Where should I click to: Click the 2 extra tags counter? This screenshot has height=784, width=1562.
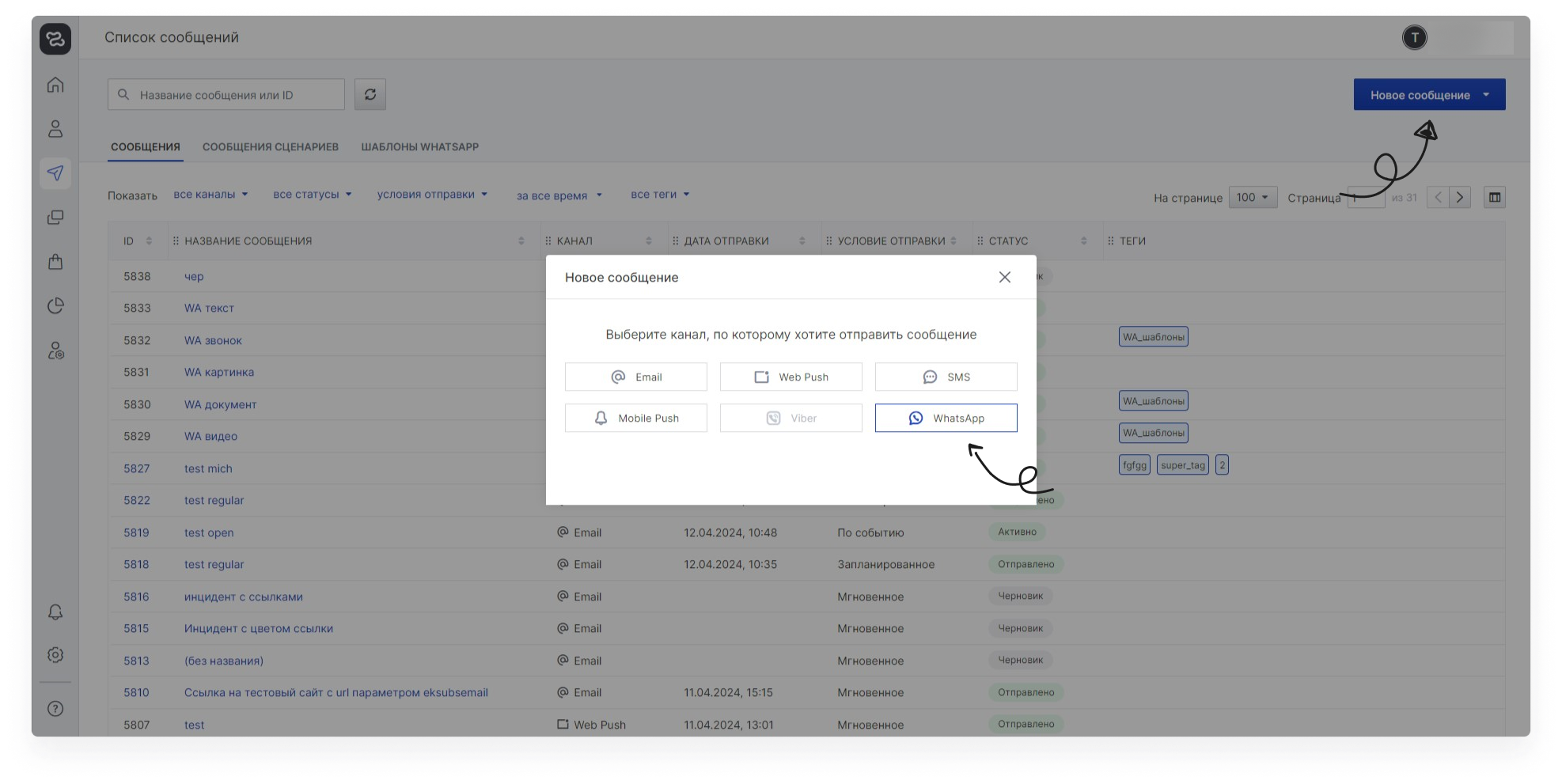click(1222, 465)
